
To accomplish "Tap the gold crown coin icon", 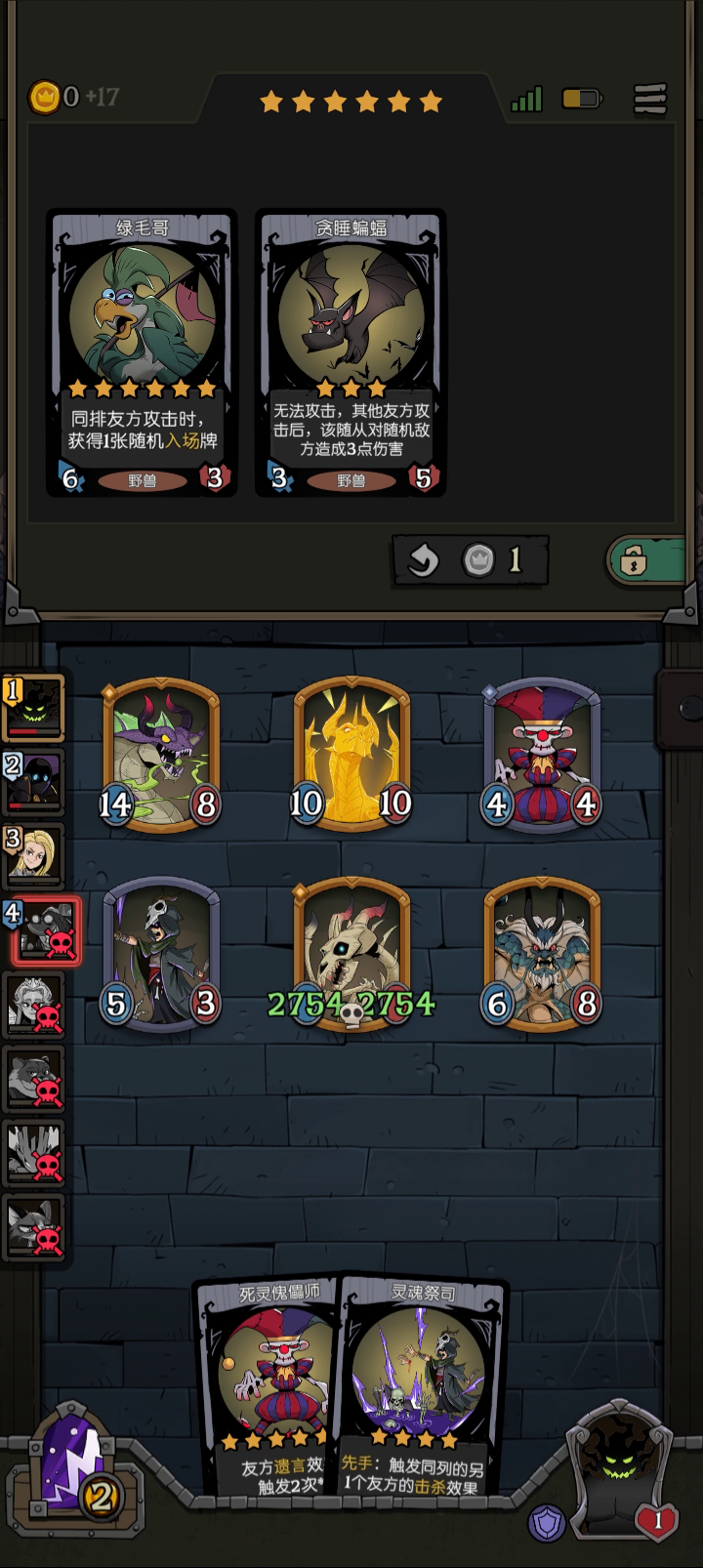I will point(44,97).
